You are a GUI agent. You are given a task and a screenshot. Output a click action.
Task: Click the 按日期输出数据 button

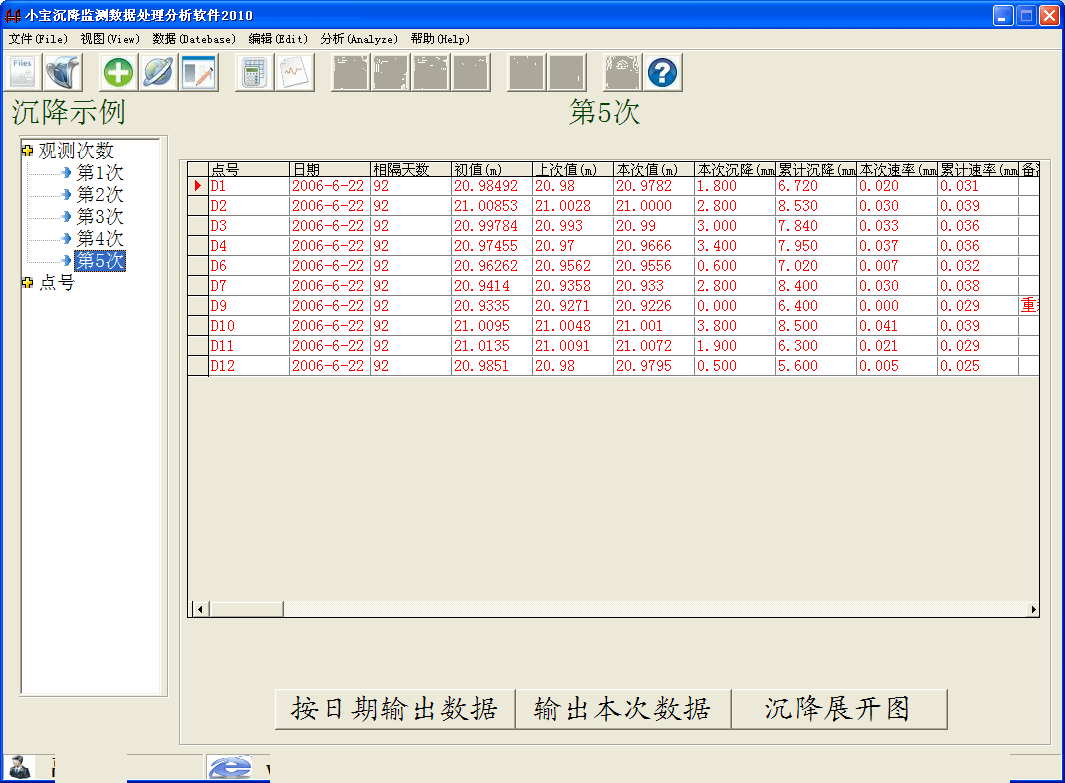(x=394, y=709)
